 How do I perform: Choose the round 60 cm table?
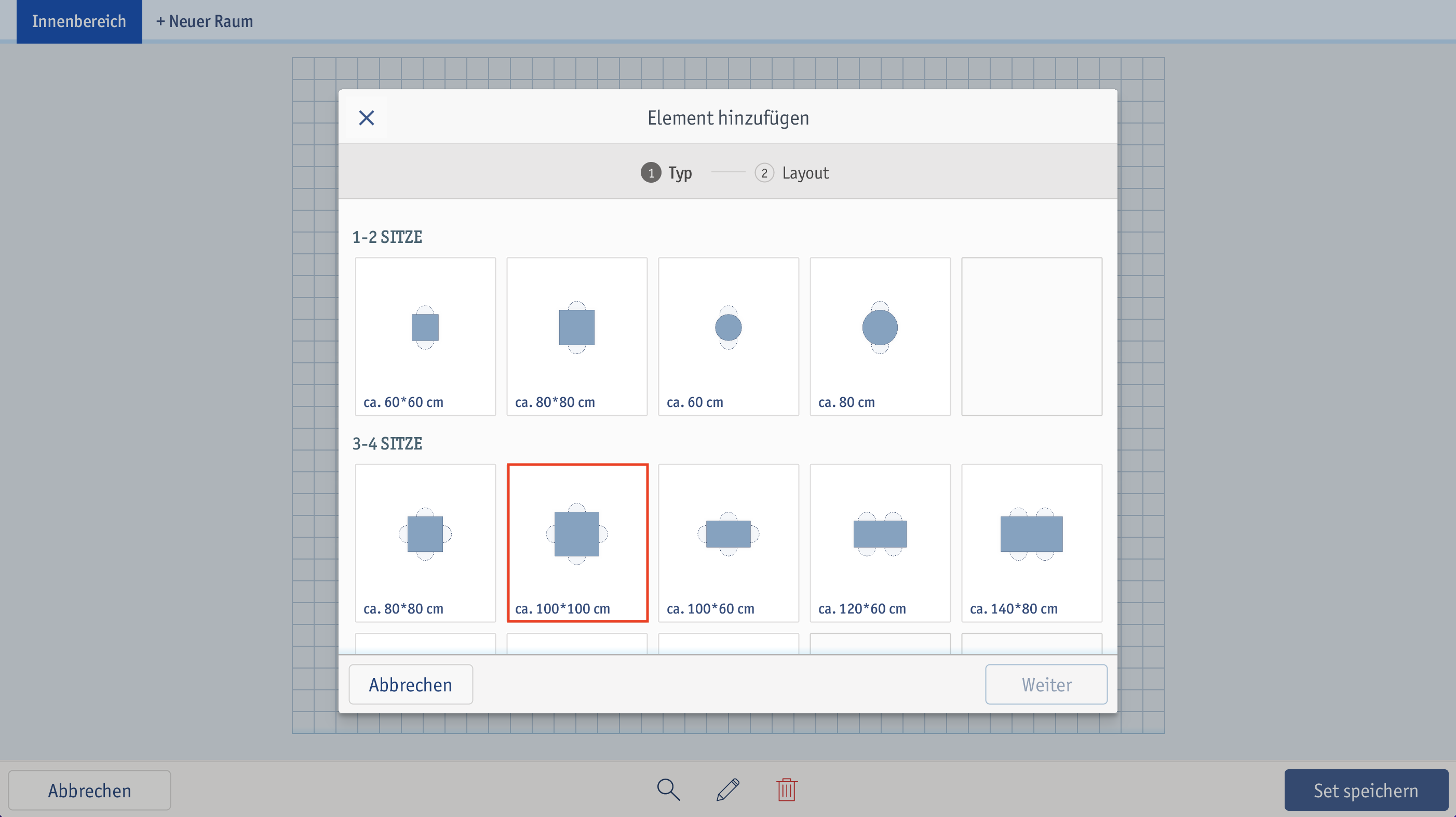pos(728,337)
